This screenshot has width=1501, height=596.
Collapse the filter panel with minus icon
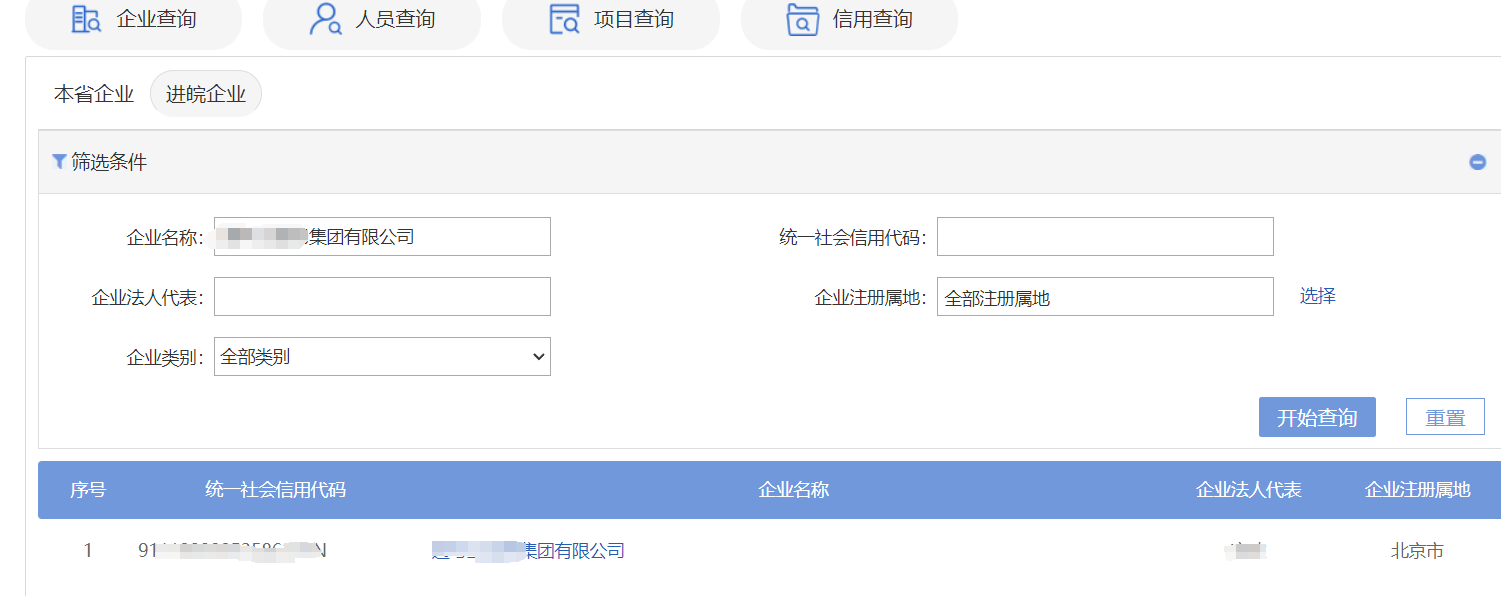(1477, 162)
